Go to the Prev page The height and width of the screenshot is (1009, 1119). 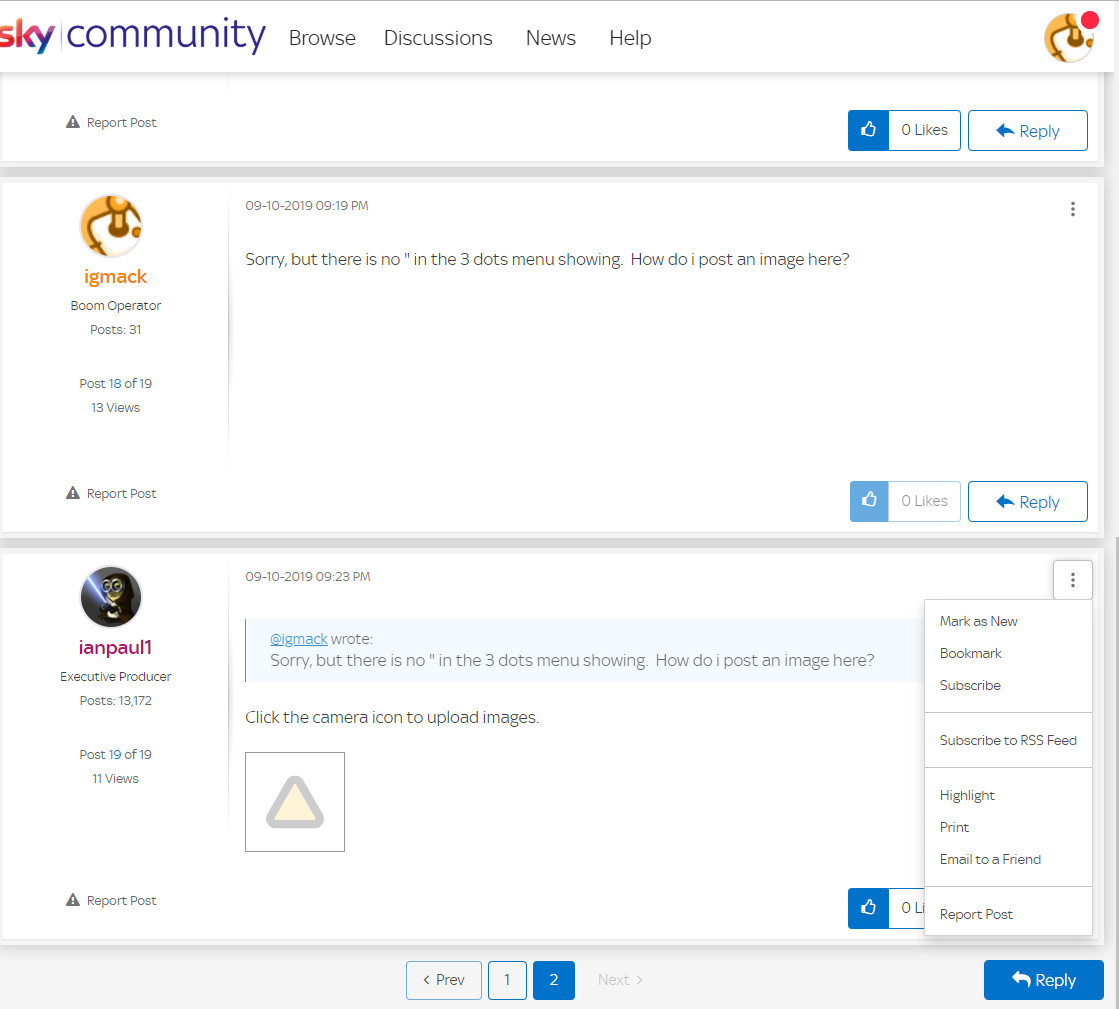pos(444,980)
